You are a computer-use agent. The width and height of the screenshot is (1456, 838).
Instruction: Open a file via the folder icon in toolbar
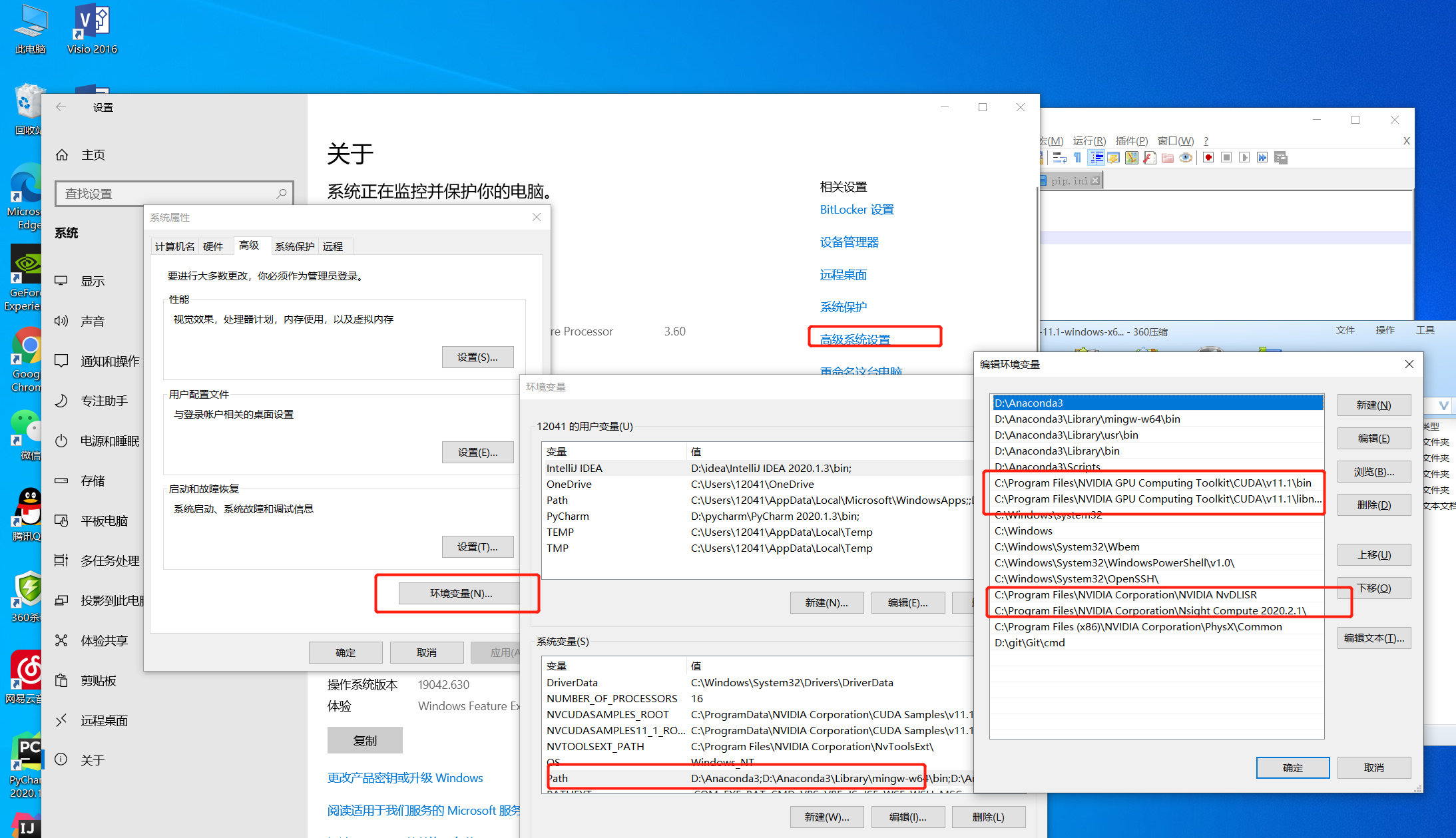1167,157
